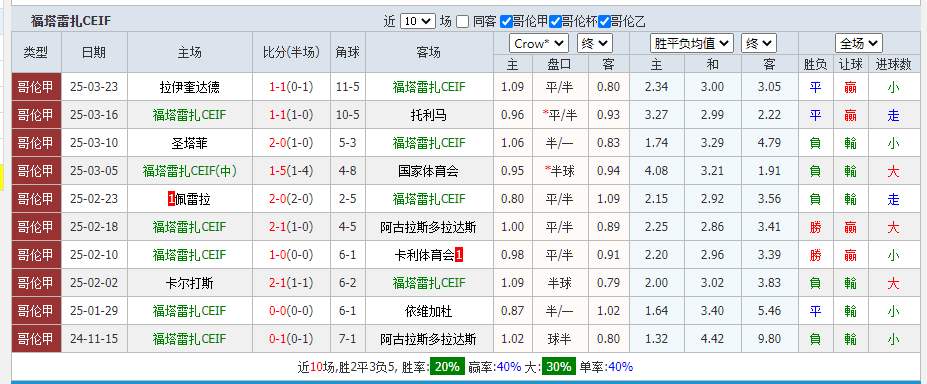Image resolution: width=927 pixels, height=384 pixels.
Task: Click 福塔雷扎CEIF(中) in the 25-03-05 row
Action: (x=190, y=171)
